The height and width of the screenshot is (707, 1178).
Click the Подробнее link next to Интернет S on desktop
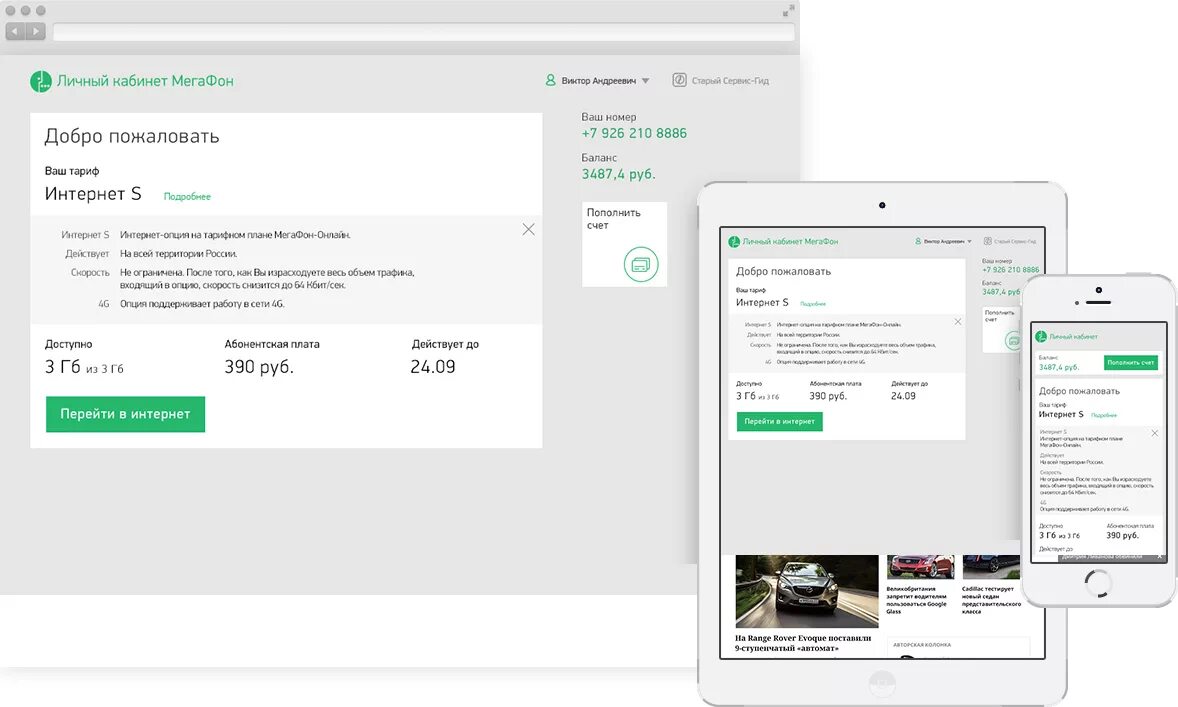[187, 197]
